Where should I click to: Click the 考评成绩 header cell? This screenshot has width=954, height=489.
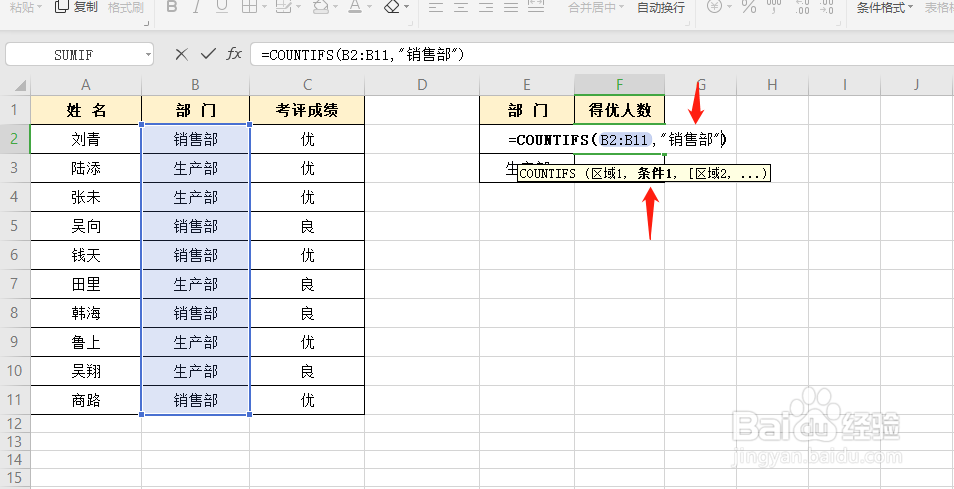307,110
